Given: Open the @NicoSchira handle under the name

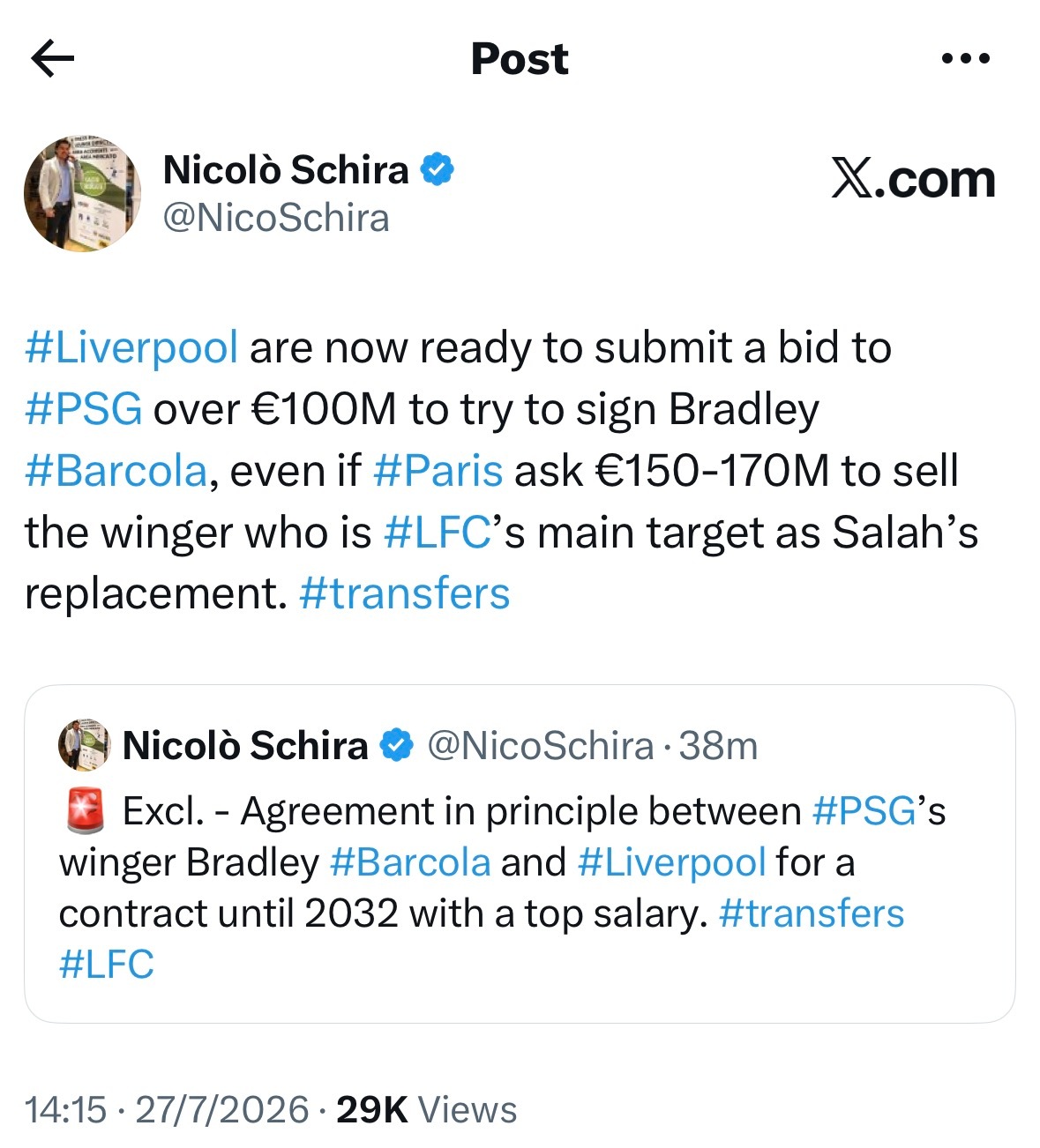Looking at the screenshot, I should (x=276, y=218).
